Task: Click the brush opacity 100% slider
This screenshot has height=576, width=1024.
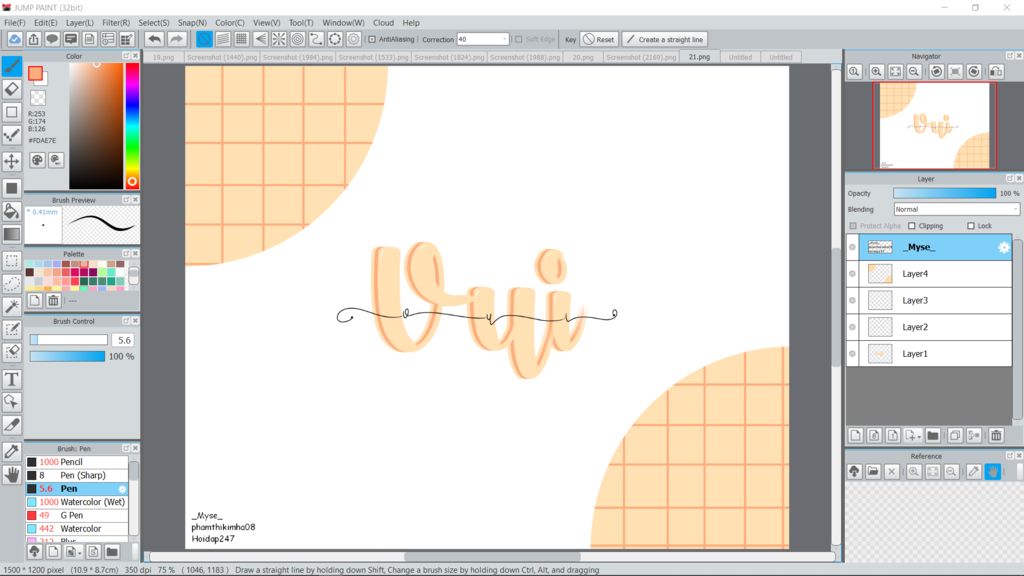Action: pos(67,357)
